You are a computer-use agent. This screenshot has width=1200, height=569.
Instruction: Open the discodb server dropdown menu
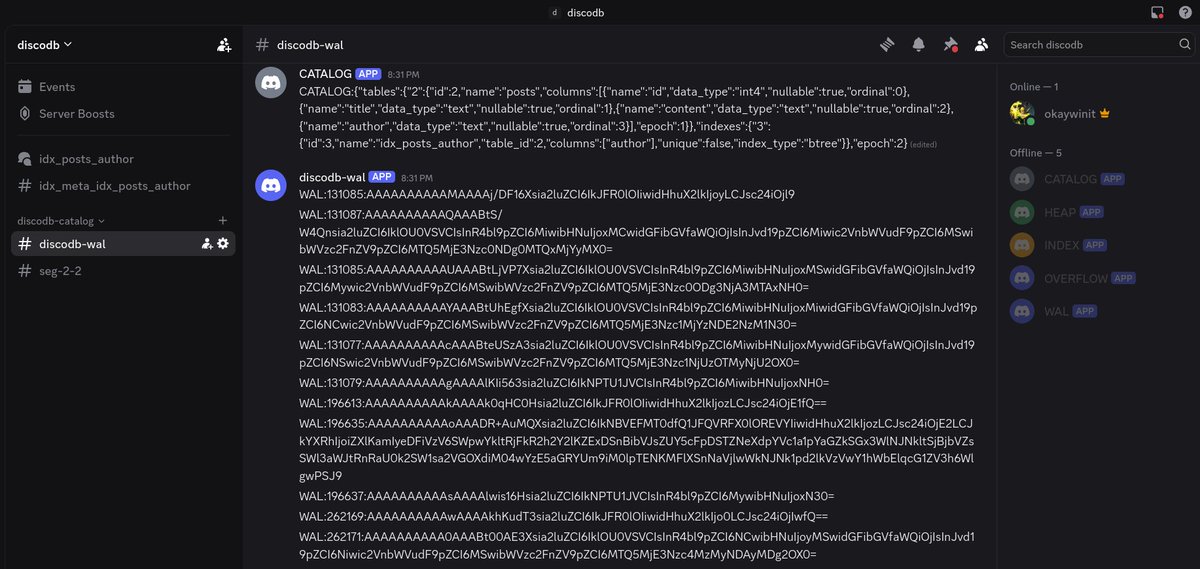45,44
